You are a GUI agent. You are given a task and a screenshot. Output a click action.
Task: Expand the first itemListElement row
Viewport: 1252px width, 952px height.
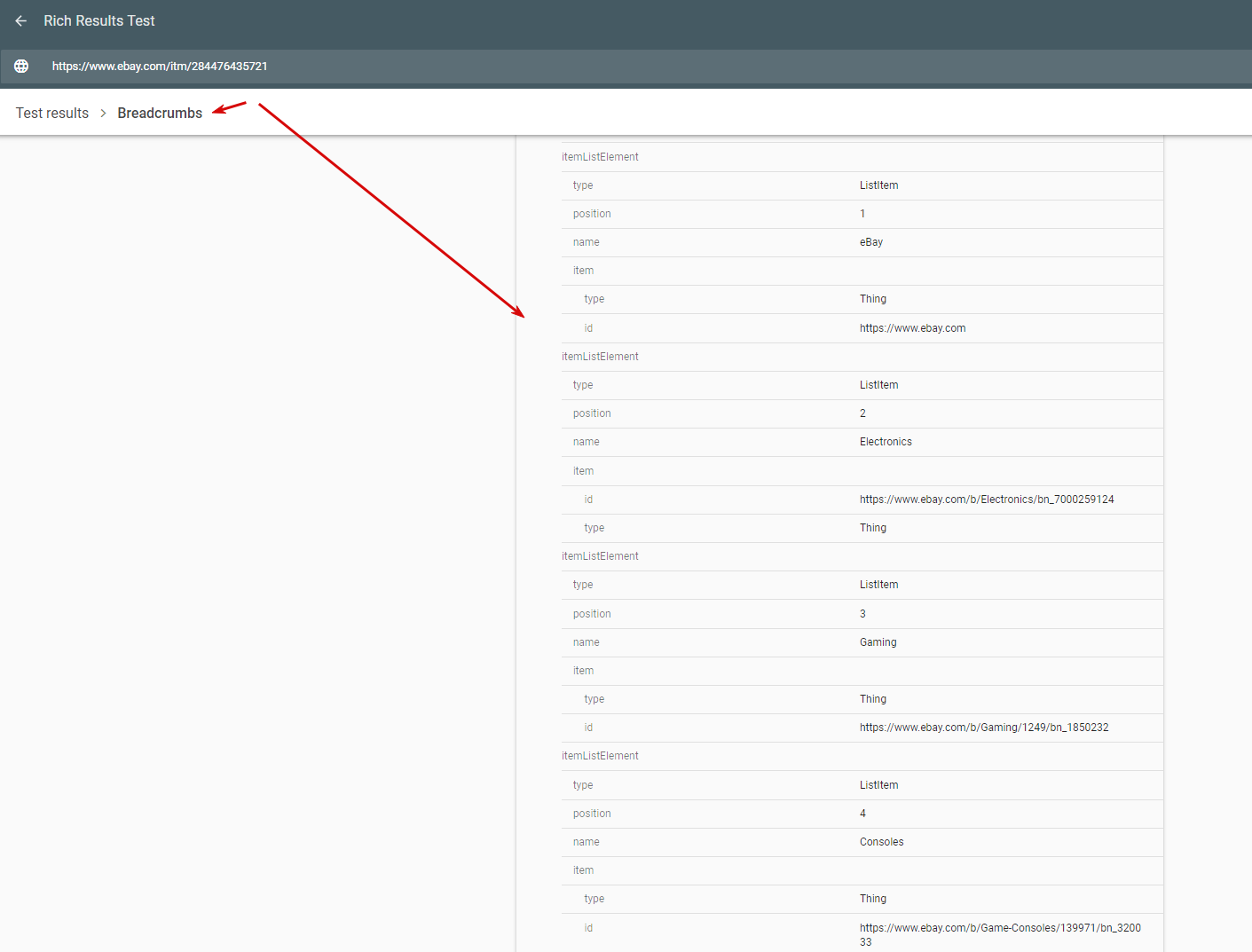tap(600, 156)
